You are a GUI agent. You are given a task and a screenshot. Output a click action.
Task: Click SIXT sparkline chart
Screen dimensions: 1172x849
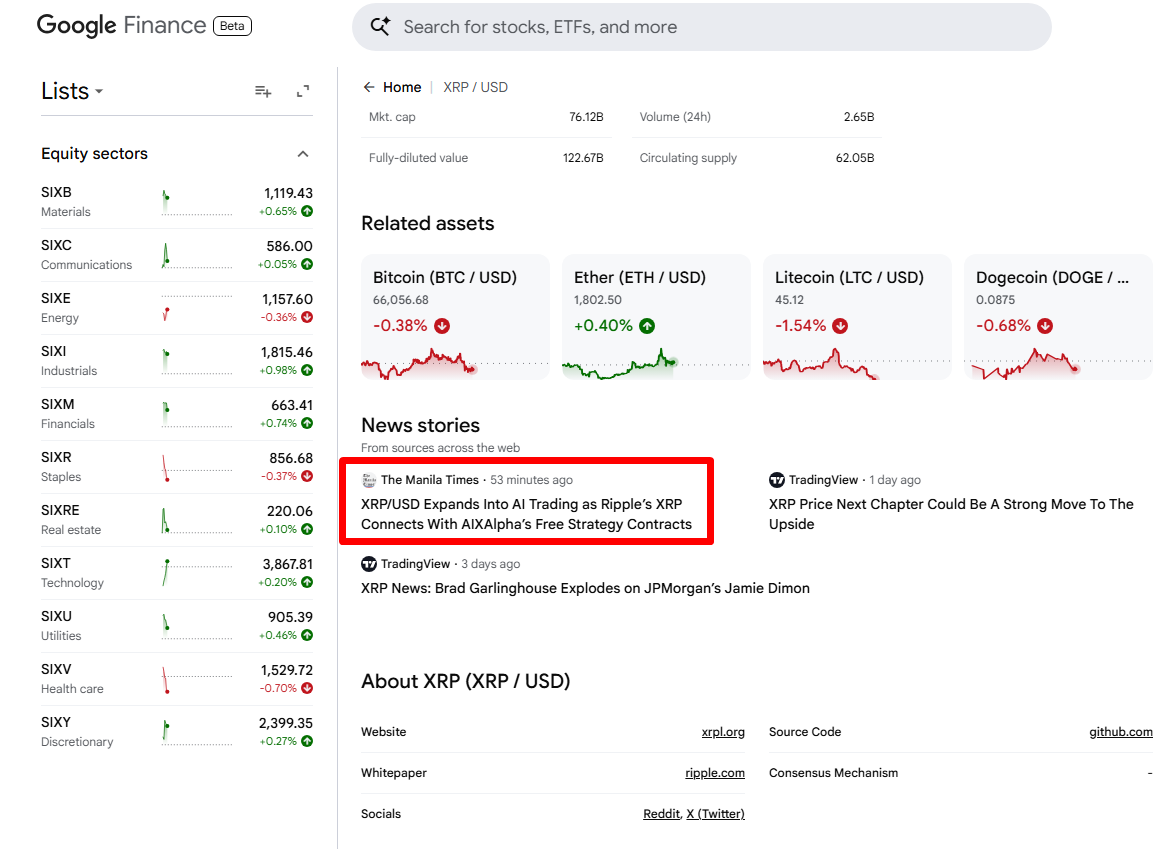click(x=197, y=572)
